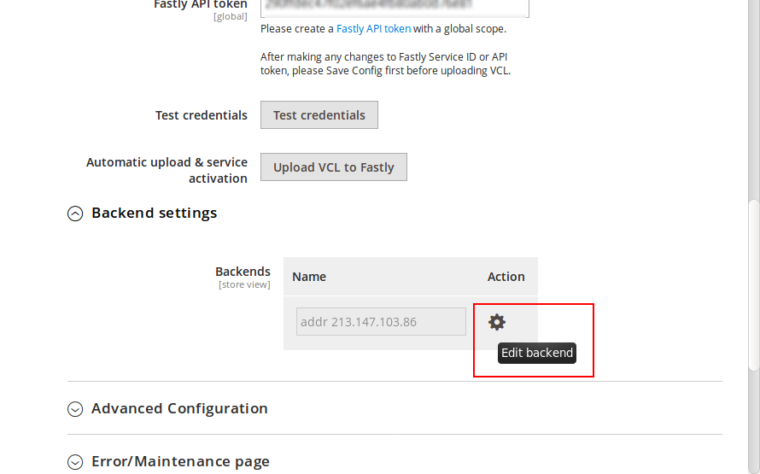
Task: Focus the Fastly API token input field
Action: [394, 6]
